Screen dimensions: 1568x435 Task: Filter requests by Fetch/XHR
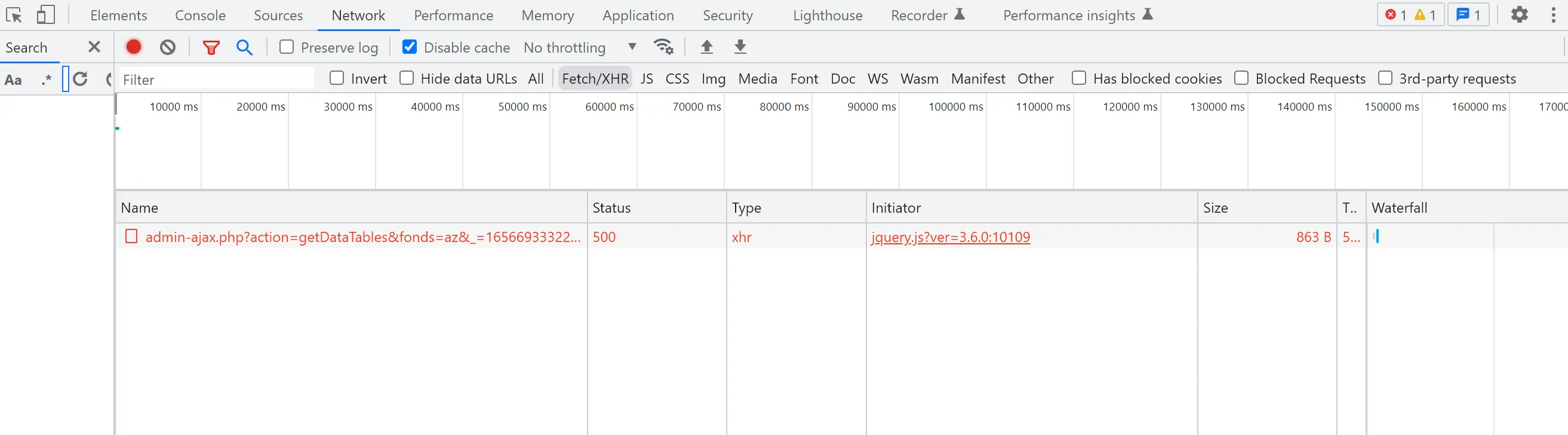tap(595, 79)
